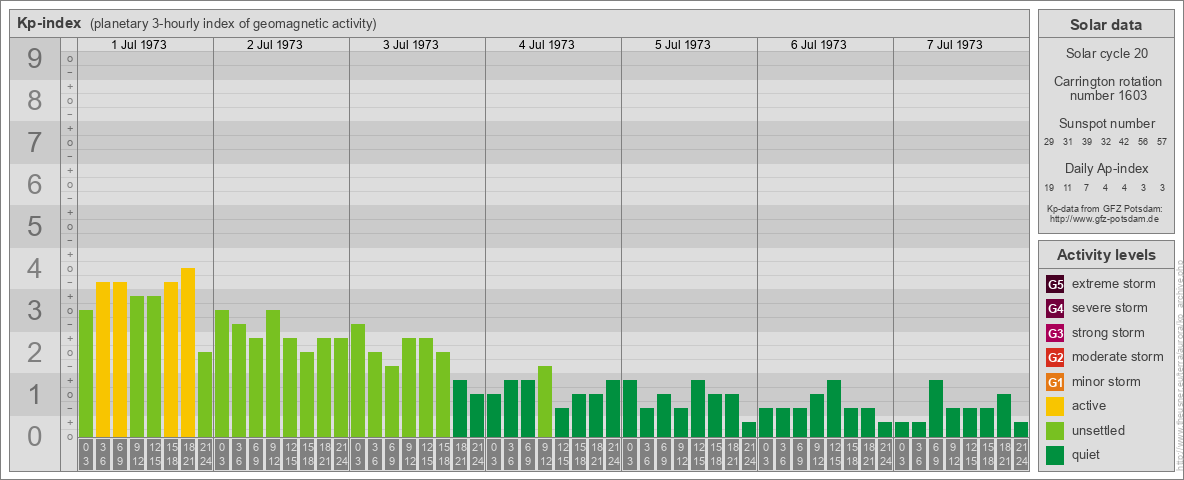Select the 7 Jul 1973 date header
This screenshot has height=480, width=1184.
[954, 45]
